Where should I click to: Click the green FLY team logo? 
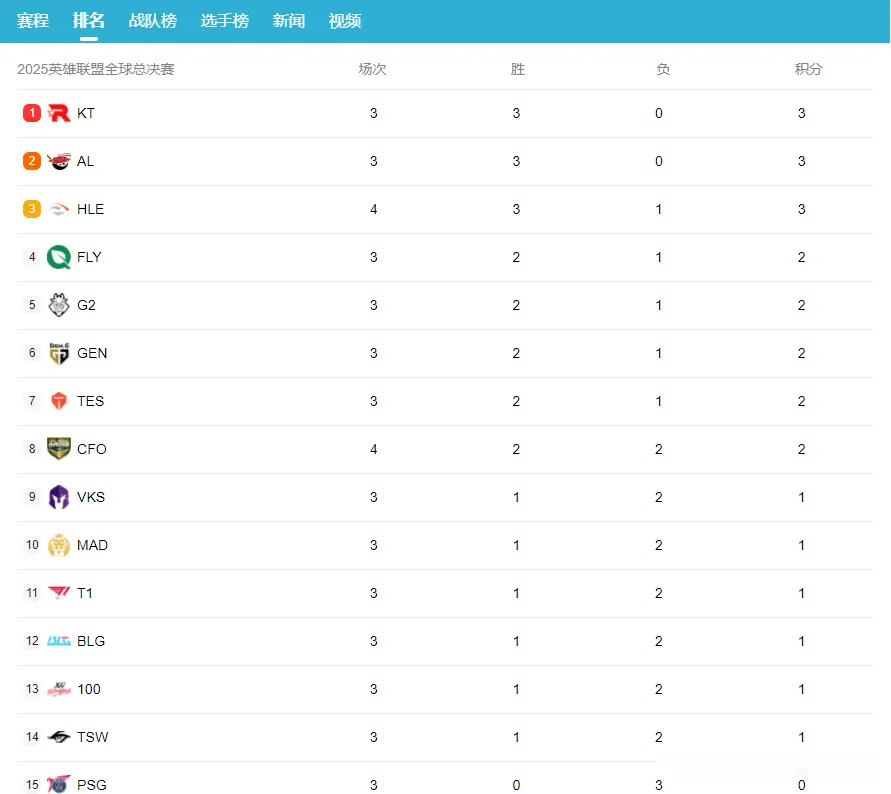point(59,257)
